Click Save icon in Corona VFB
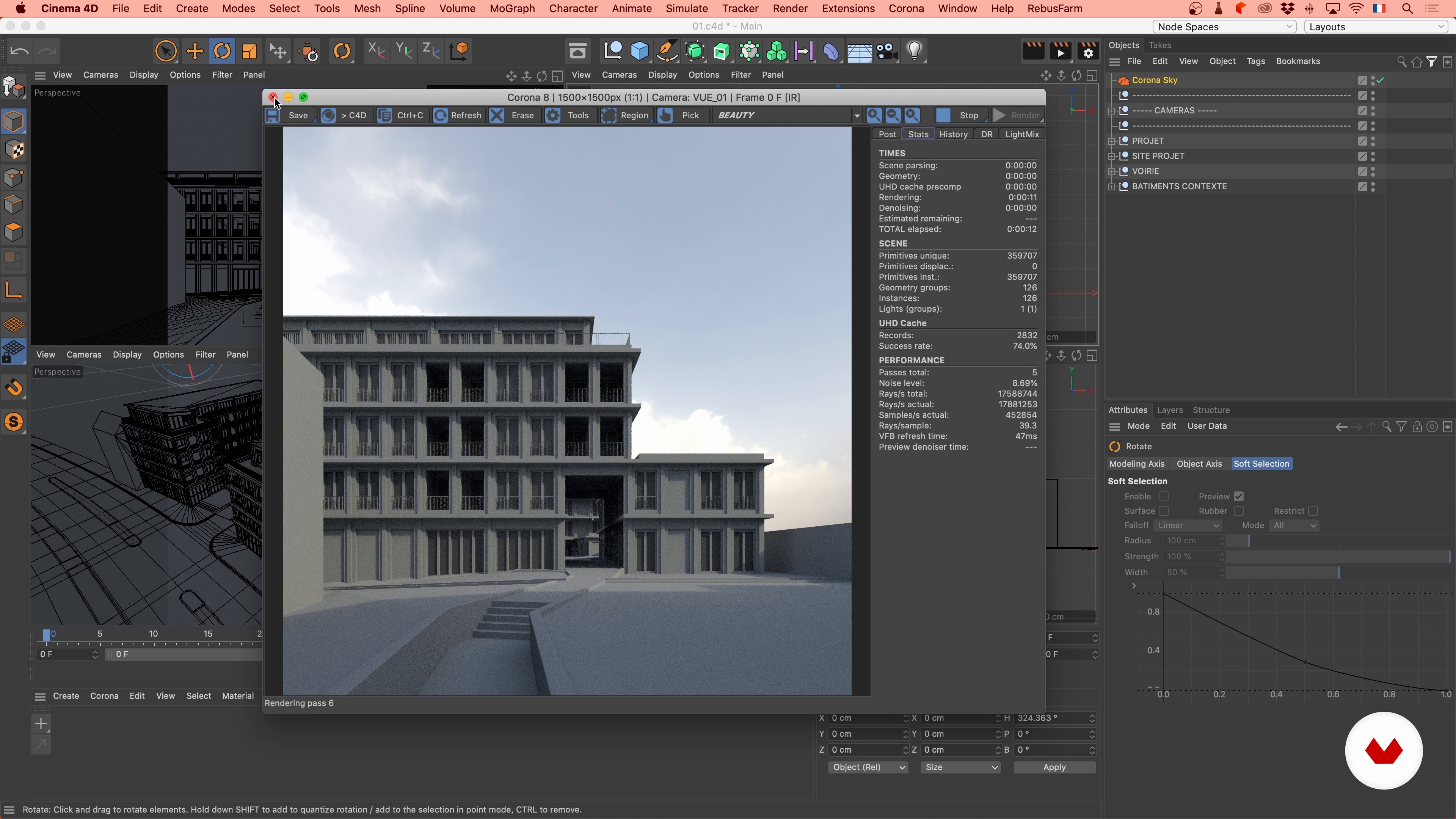The width and height of the screenshot is (1456, 819). (x=273, y=115)
